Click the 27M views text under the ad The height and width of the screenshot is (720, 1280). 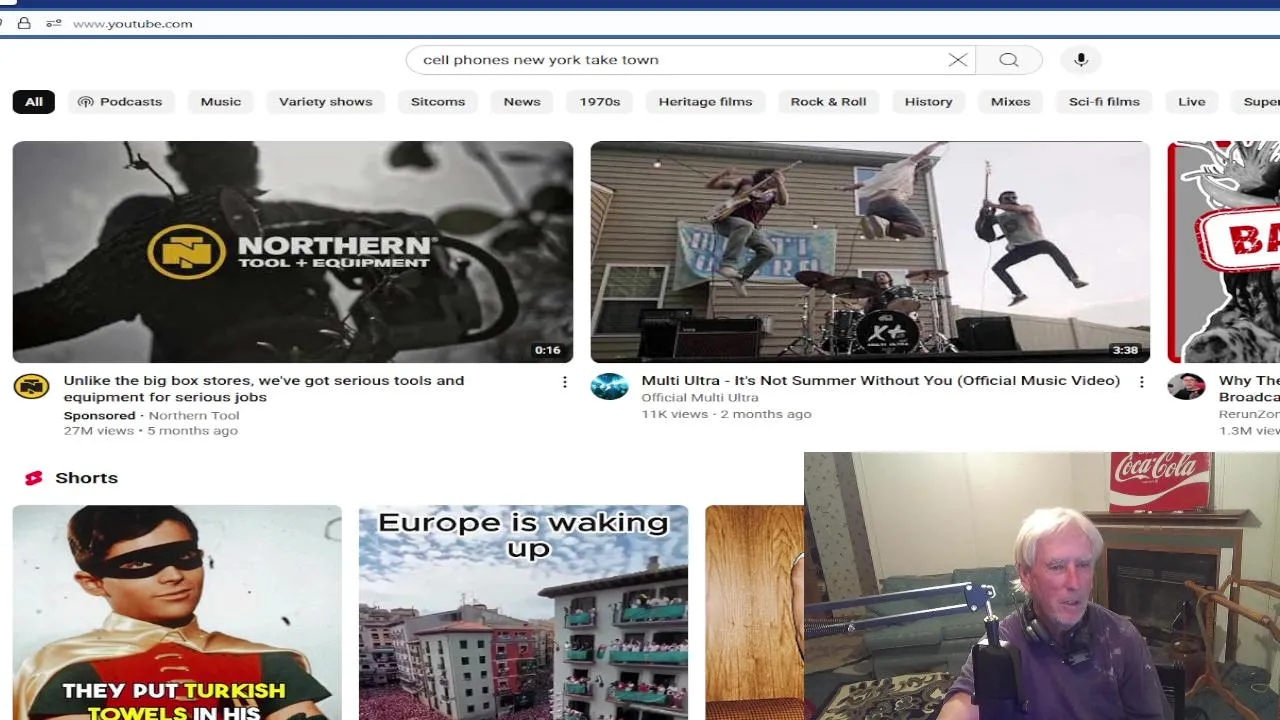(98, 431)
